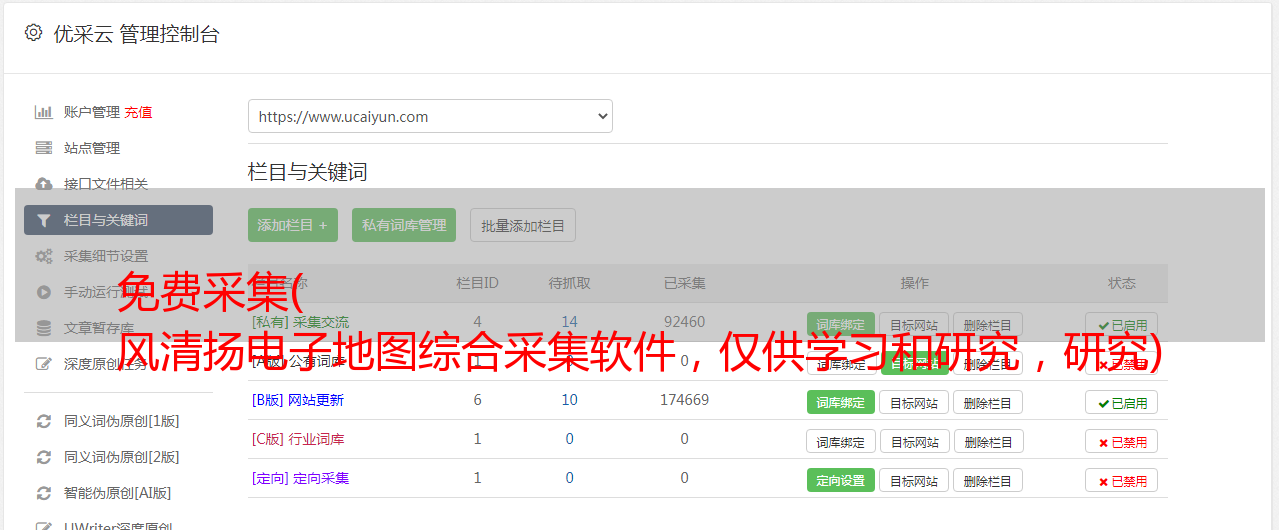Open 私有词库管理
1279x530 pixels.
pyautogui.click(x=404, y=225)
